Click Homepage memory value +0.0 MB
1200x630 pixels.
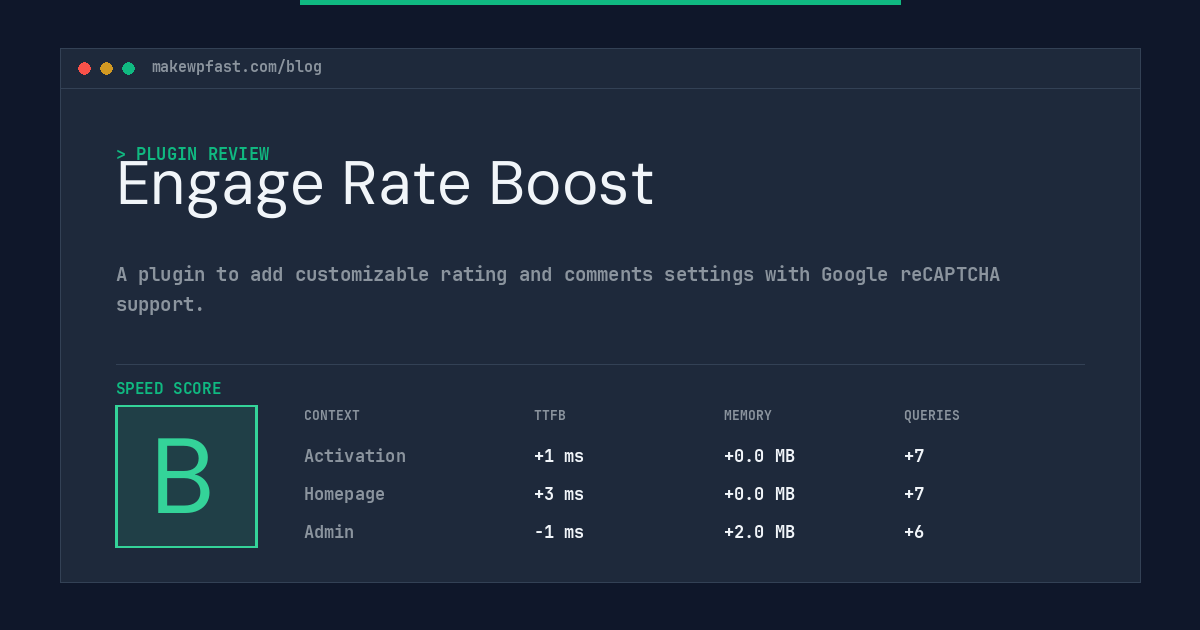point(759,494)
